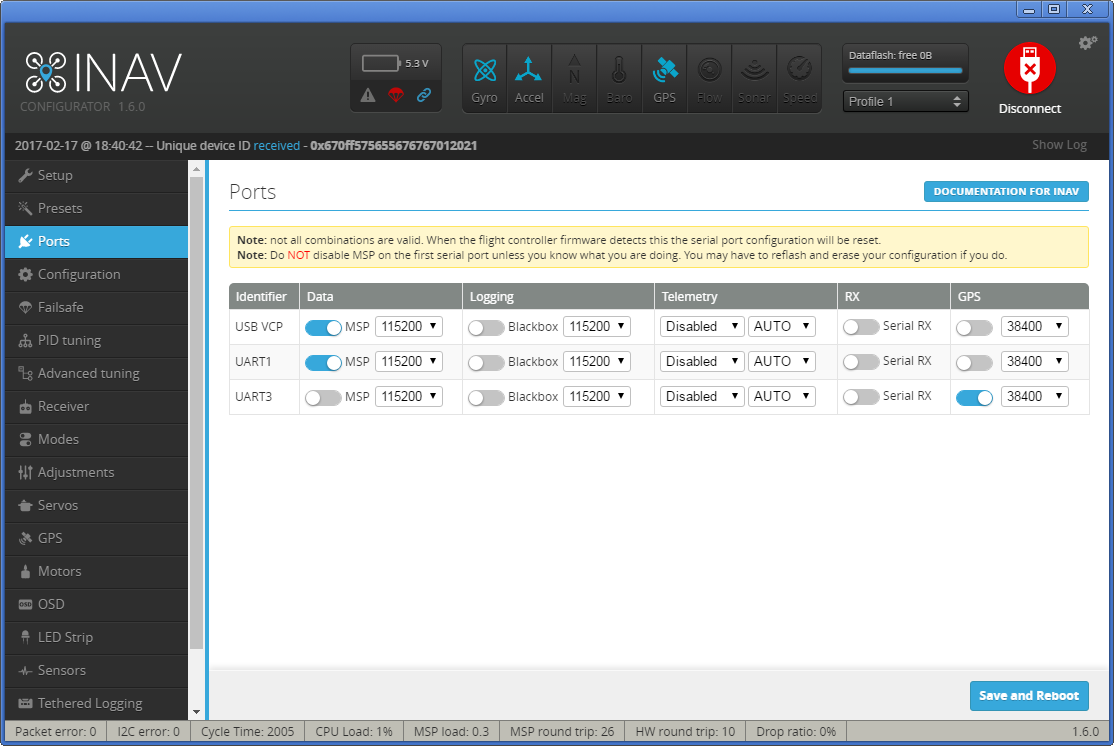This screenshot has width=1114, height=746.
Task: Click the INAV logo
Action: (103, 72)
